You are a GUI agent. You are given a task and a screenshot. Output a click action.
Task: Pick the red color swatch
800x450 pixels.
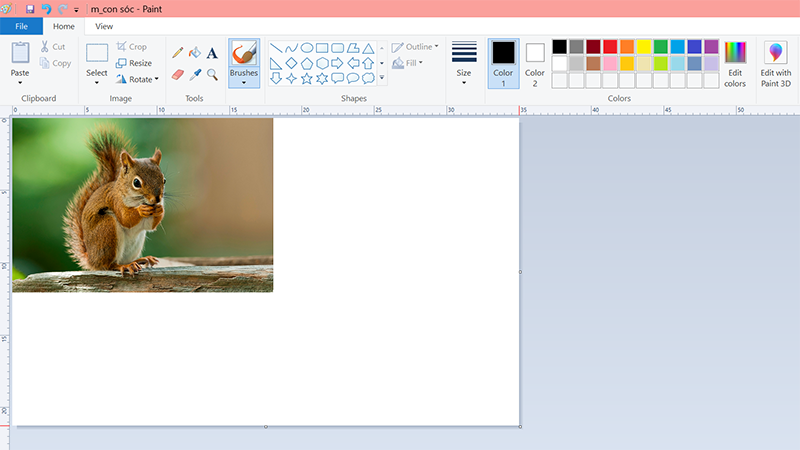610,46
